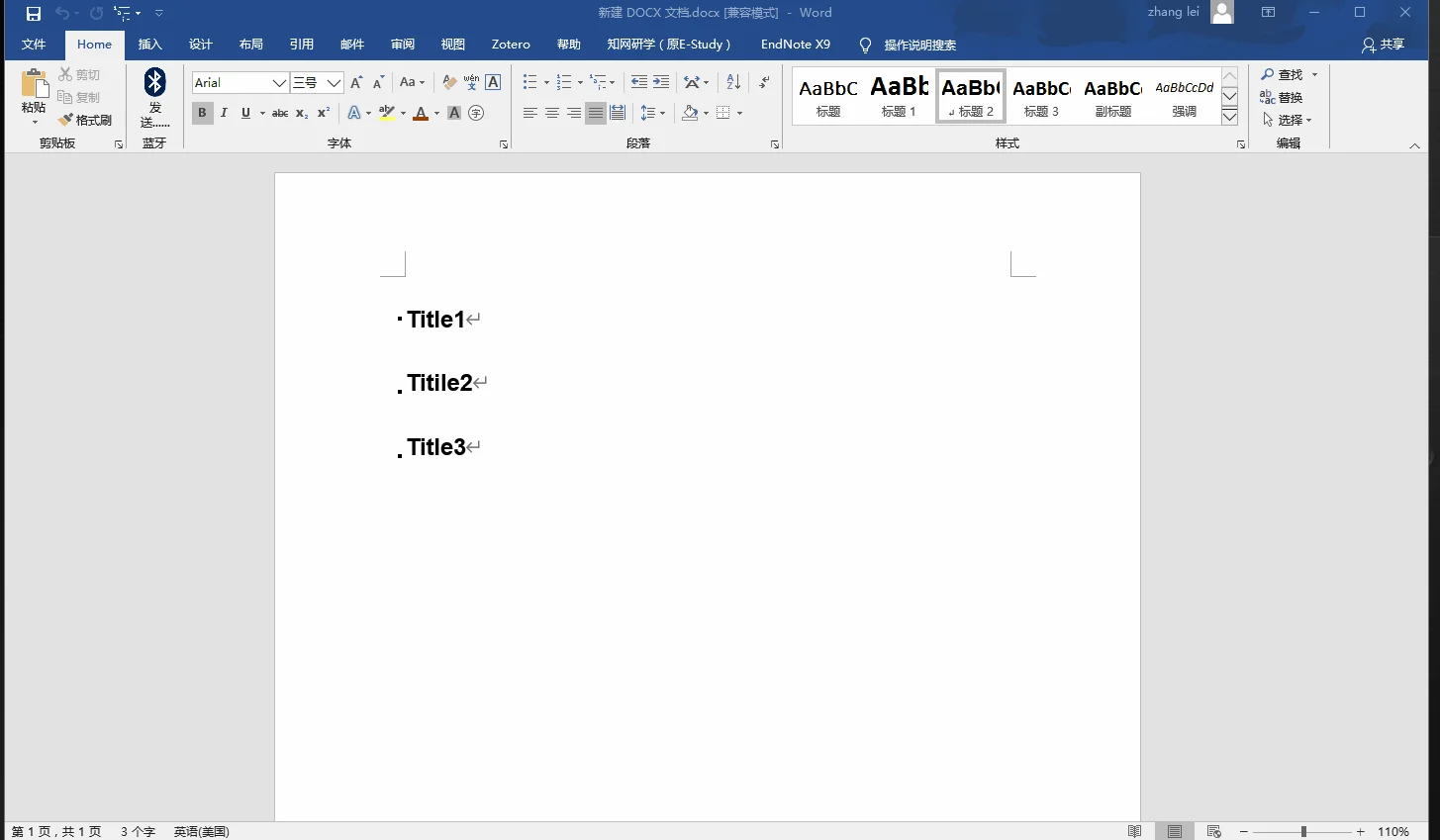Activate the 格式刷 format painter
This screenshot has height=840, width=1440.
(85, 120)
